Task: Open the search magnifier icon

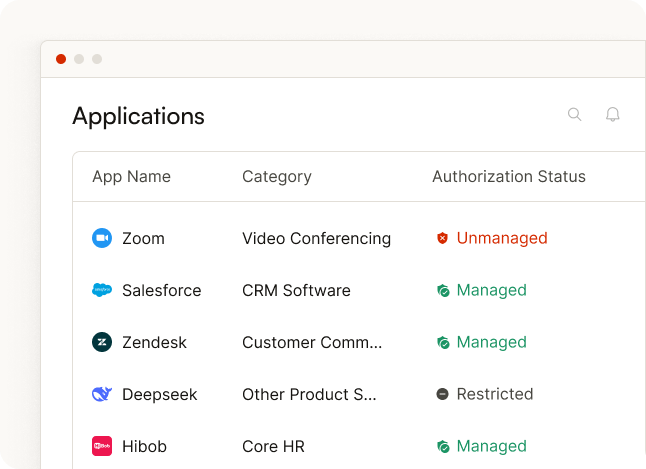Action: tap(574, 114)
